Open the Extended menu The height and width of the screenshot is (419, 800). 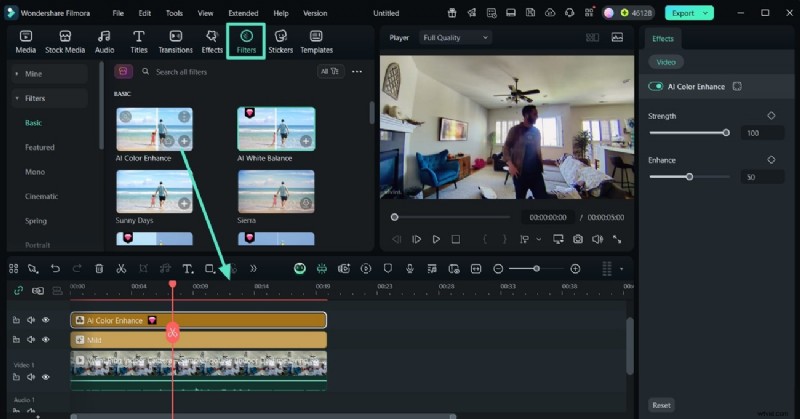click(242, 13)
